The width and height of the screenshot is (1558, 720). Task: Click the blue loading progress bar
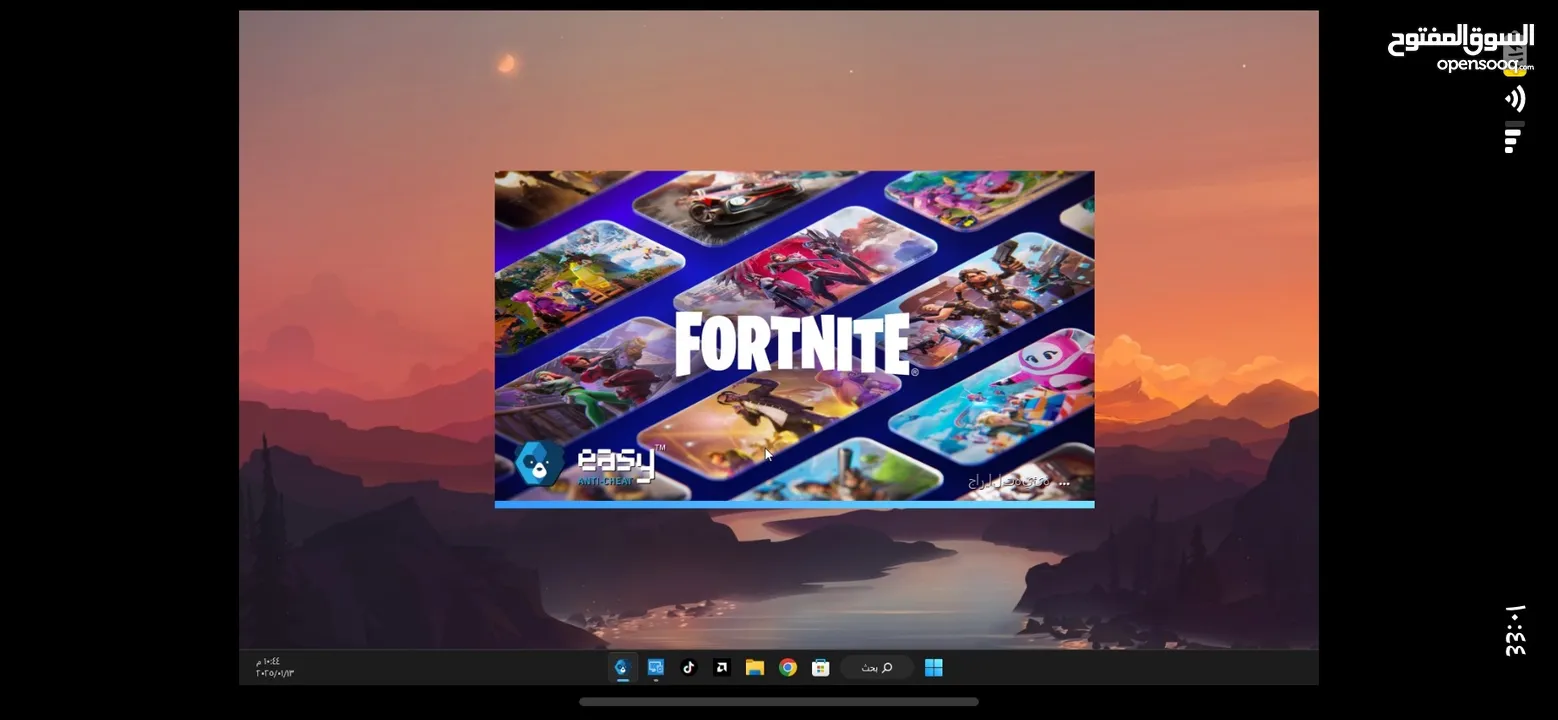pyautogui.click(x=794, y=504)
